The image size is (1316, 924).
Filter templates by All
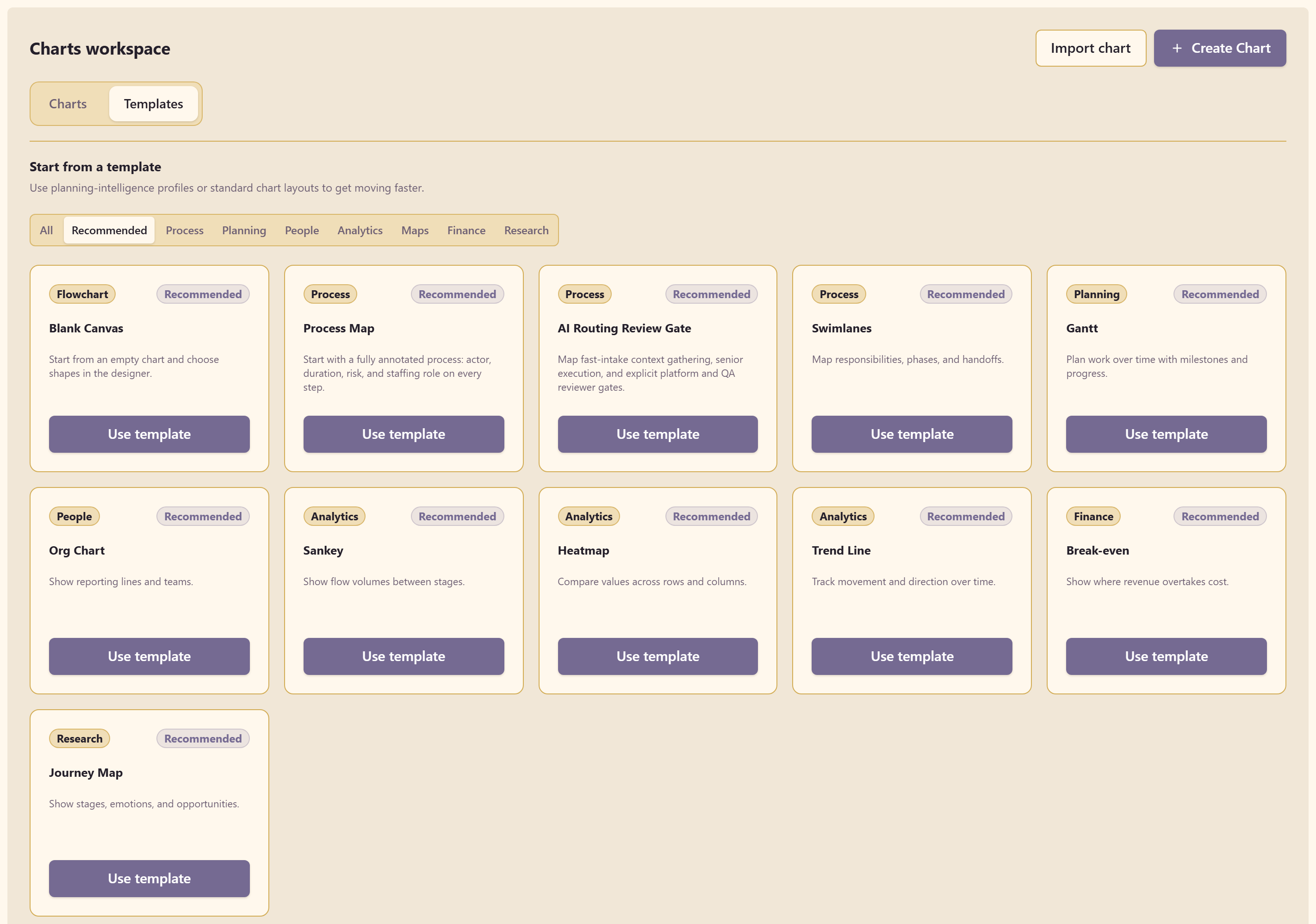pos(46,230)
